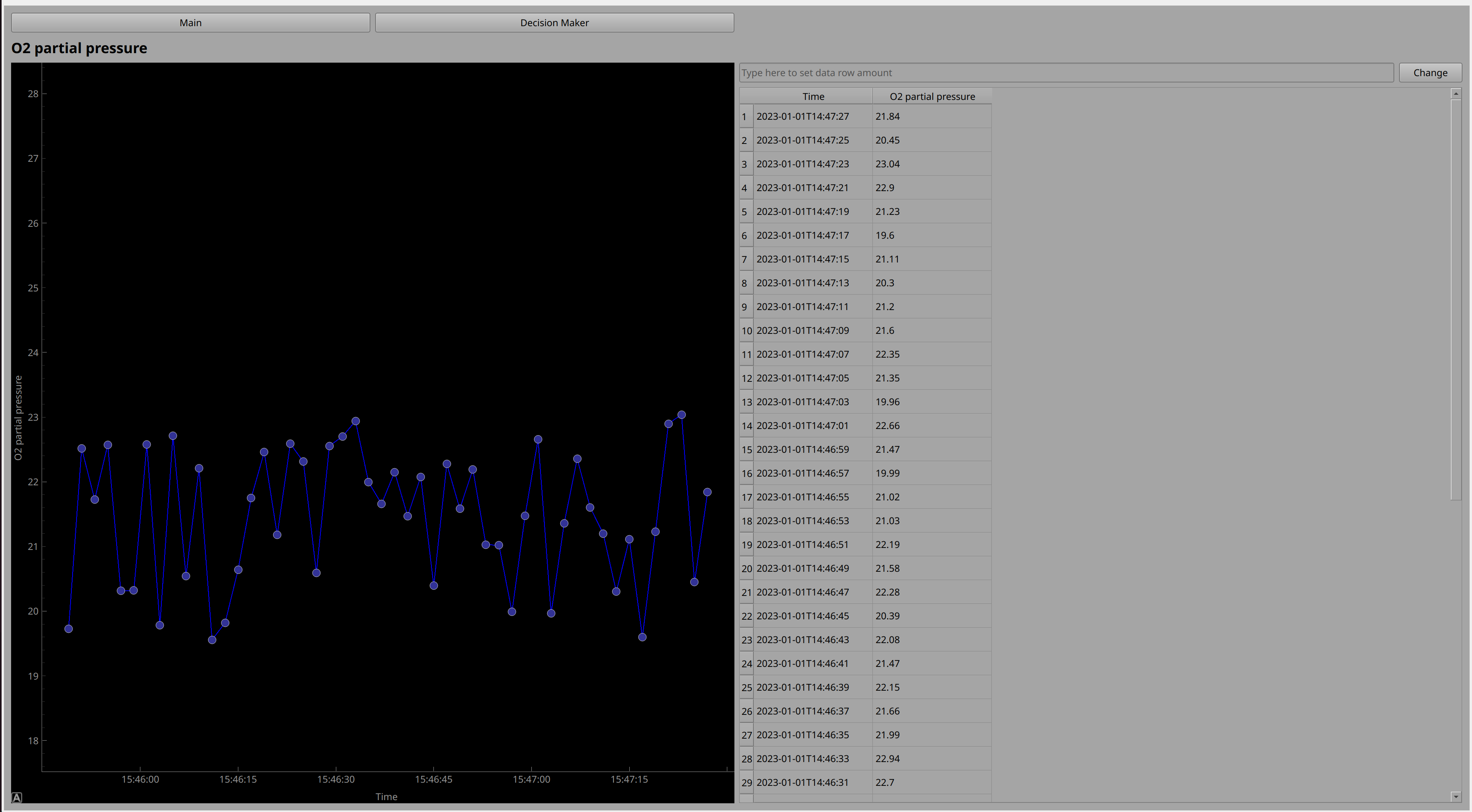This screenshot has height=812, width=1472.
Task: Select value 23.04 in row 3
Action: [x=887, y=164]
